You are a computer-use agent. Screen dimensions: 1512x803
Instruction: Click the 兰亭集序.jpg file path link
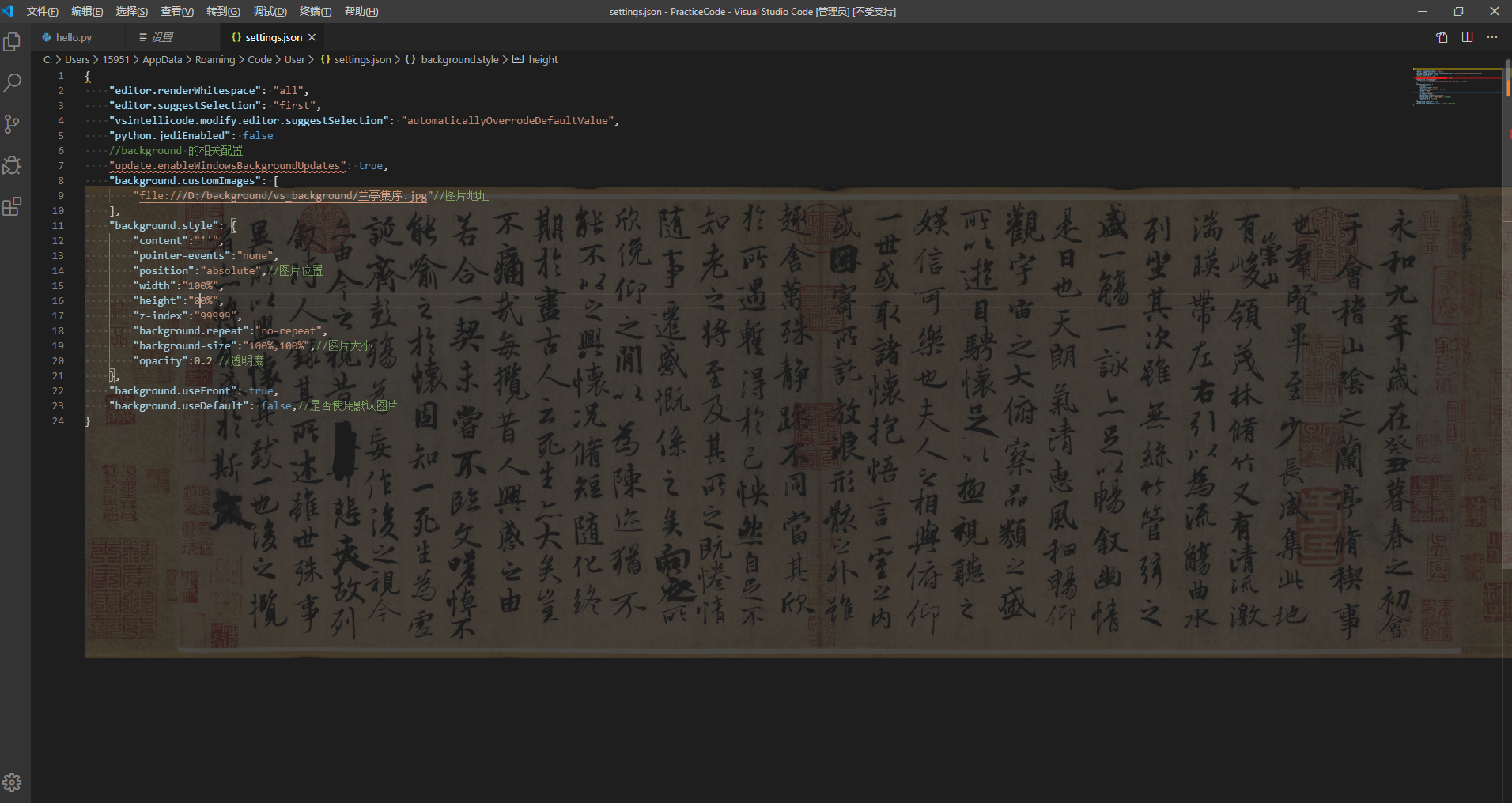282,195
